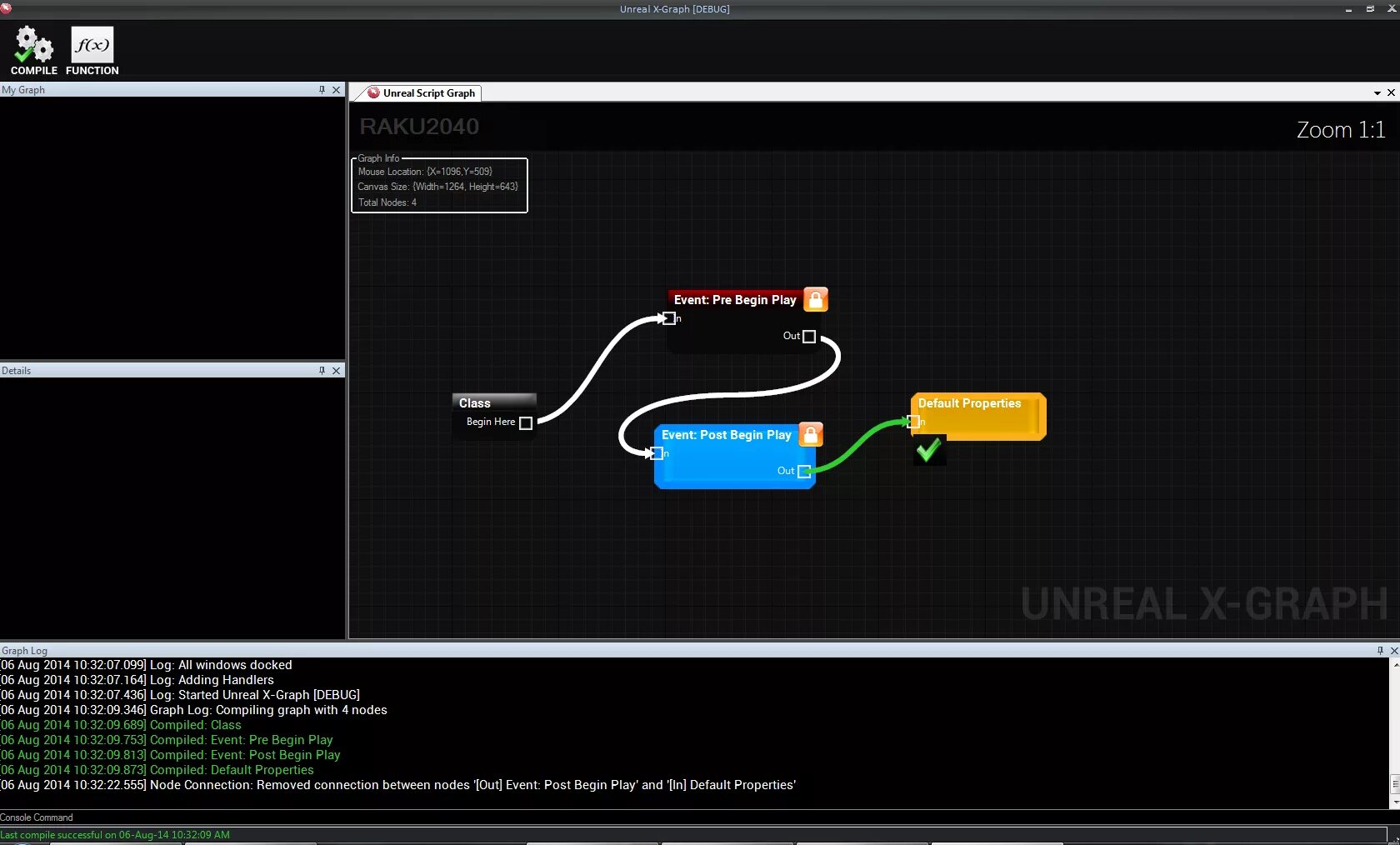Click the In pin of Post Begin Play
Screen dimensions: 1400x845
click(657, 453)
